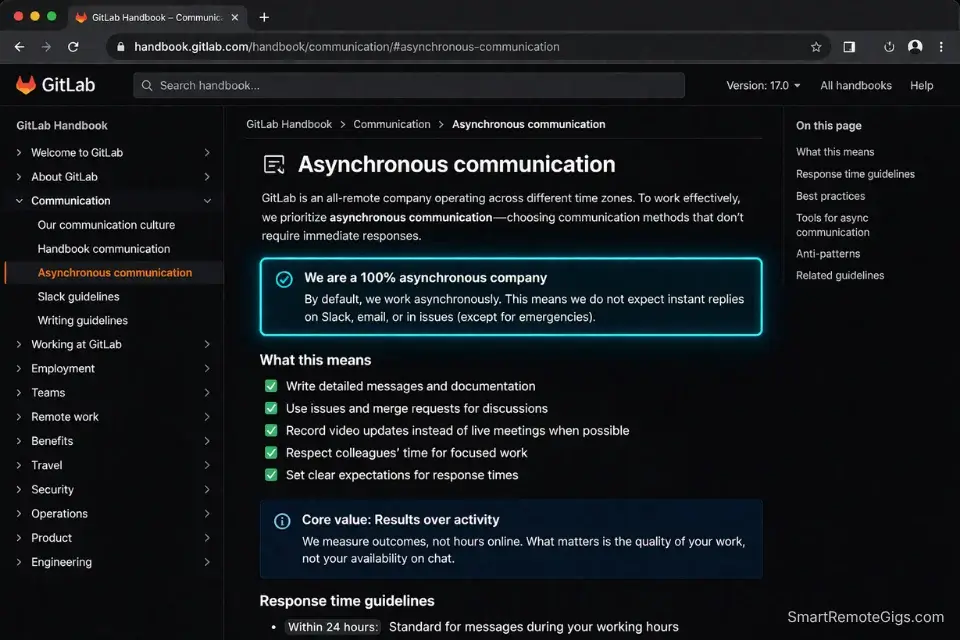Expand Welcome to GitLab left chevron
The width and height of the screenshot is (960, 640).
[19, 152]
